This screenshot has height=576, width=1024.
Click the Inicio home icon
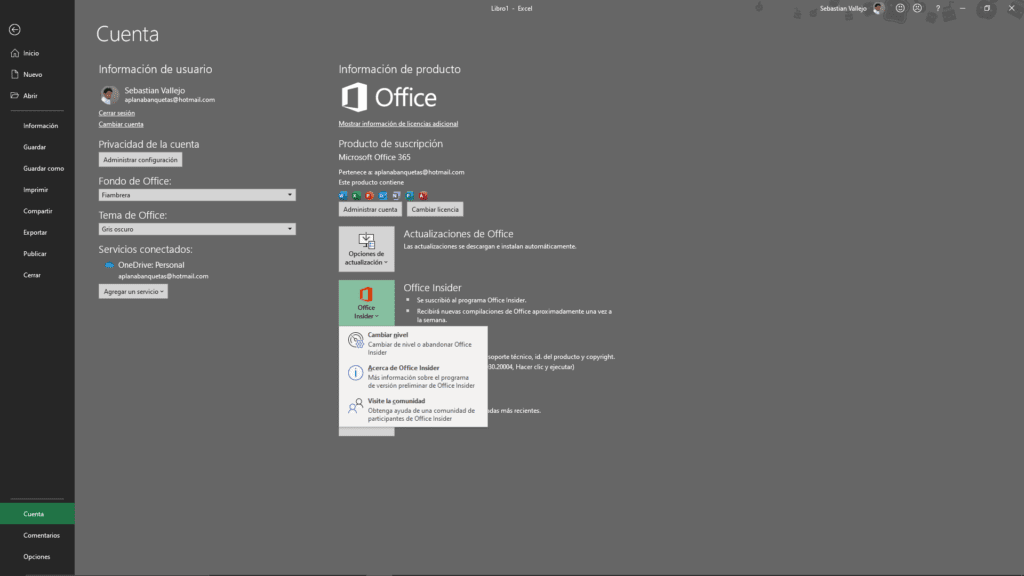[15, 53]
